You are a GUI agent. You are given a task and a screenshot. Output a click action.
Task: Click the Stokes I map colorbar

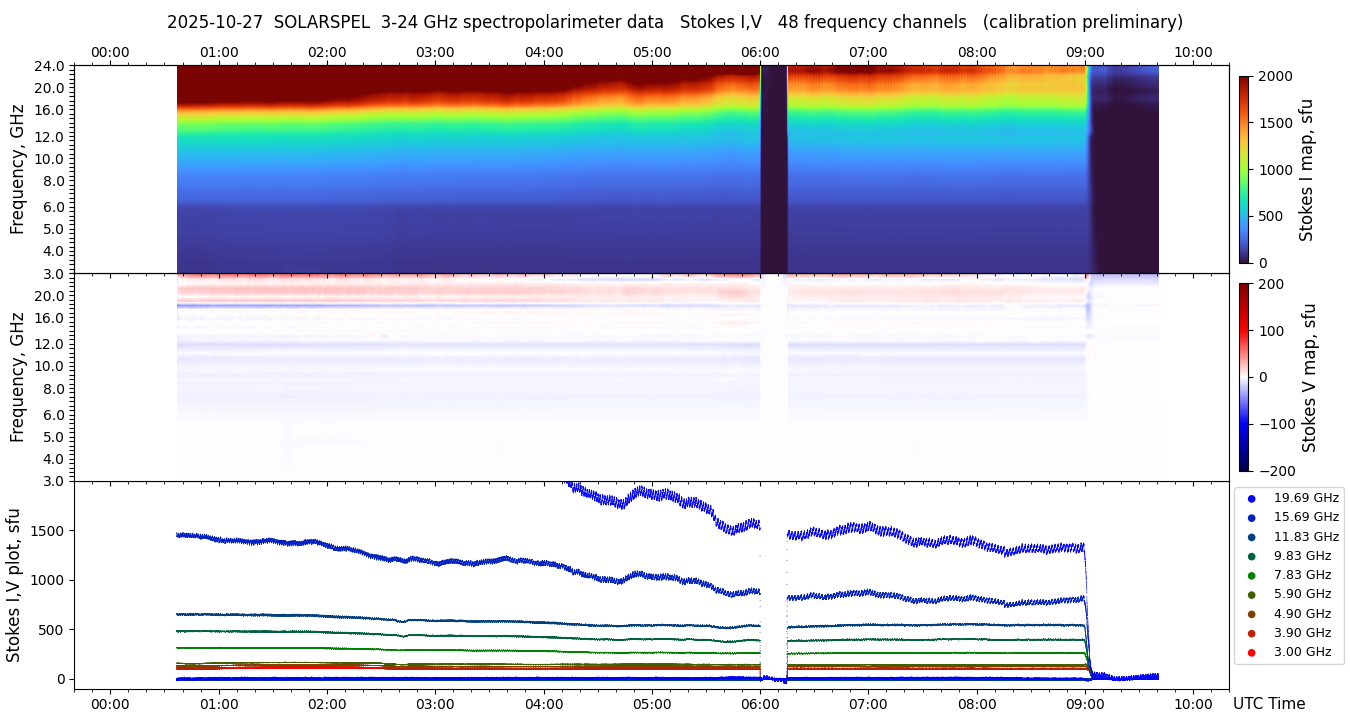pos(1244,169)
